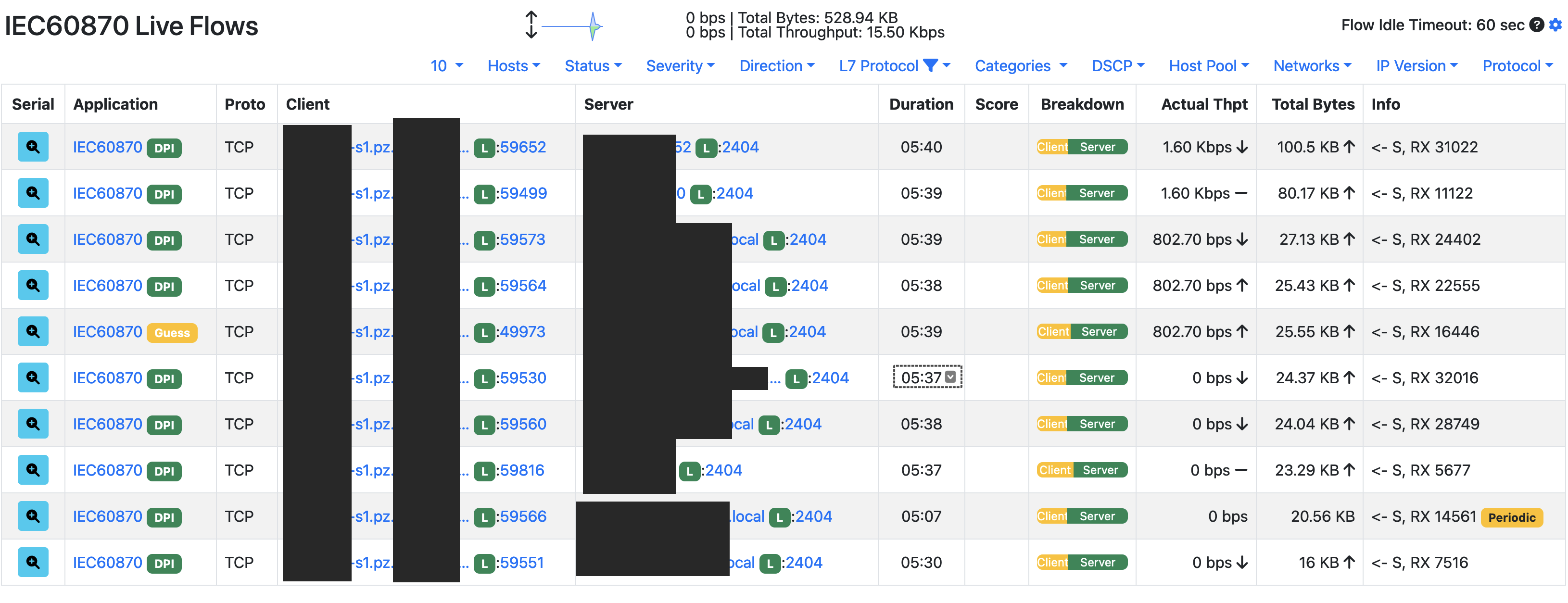Open flow details via the magnifier icon on first row

click(x=33, y=147)
